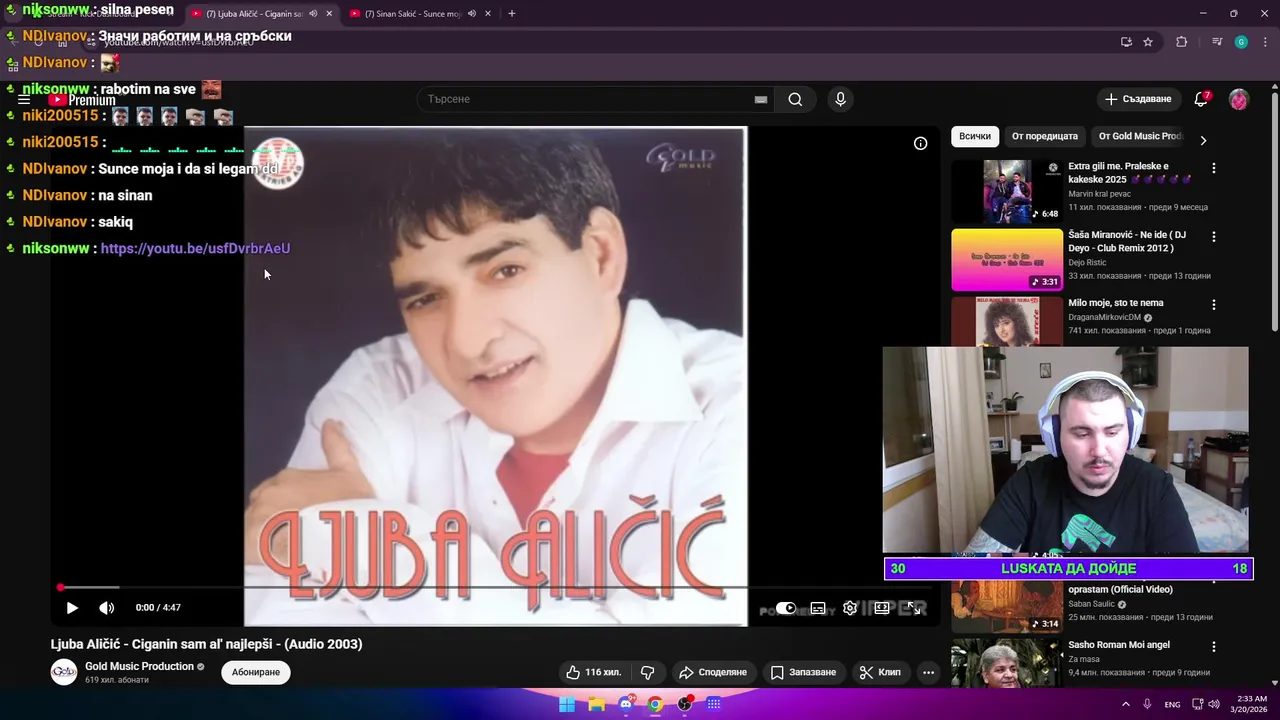Open the video info card icon

[920, 143]
